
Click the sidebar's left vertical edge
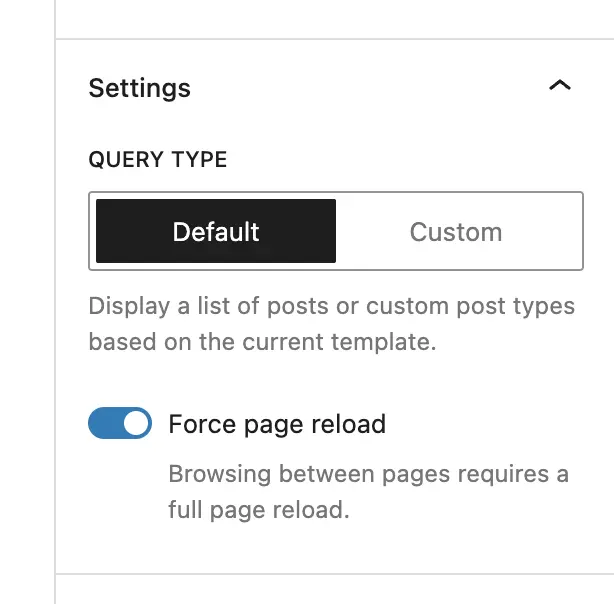pos(55,300)
